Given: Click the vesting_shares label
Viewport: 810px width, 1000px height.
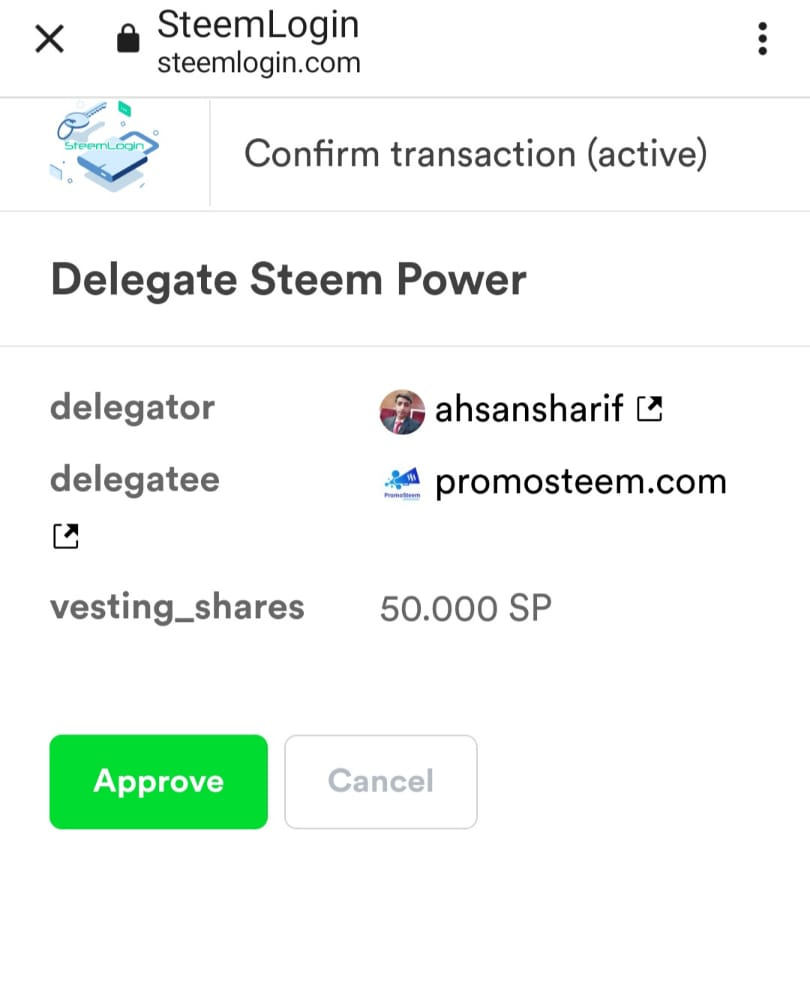Looking at the screenshot, I should coord(177,607).
